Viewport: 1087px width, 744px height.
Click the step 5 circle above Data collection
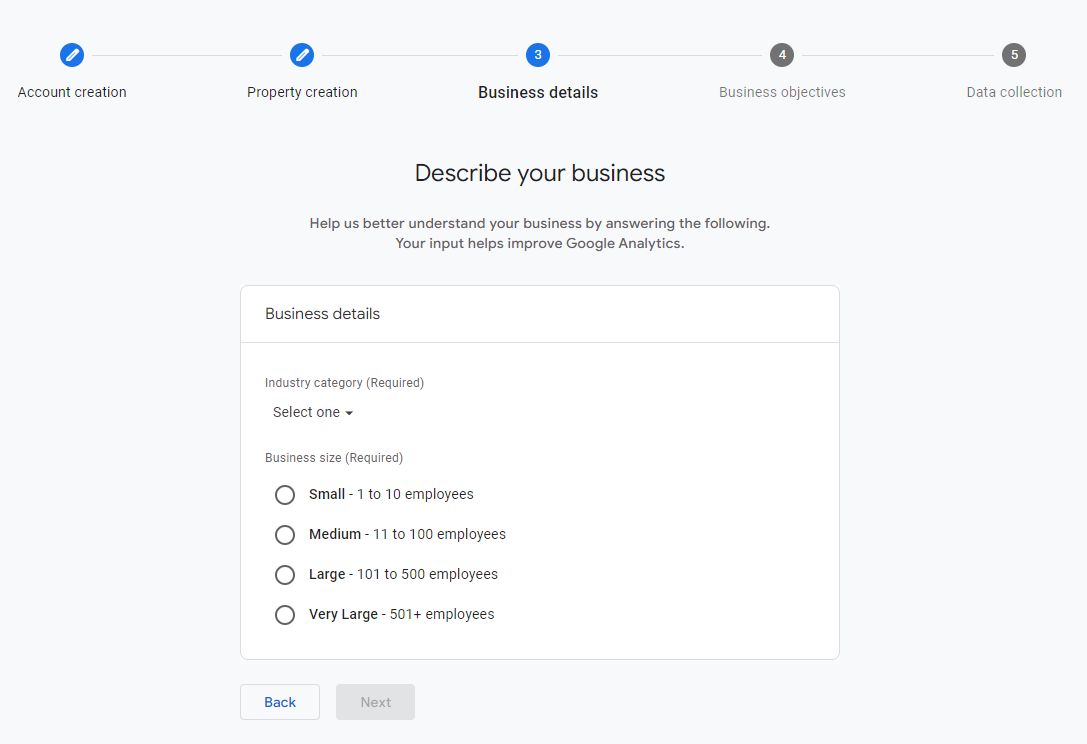click(1014, 55)
